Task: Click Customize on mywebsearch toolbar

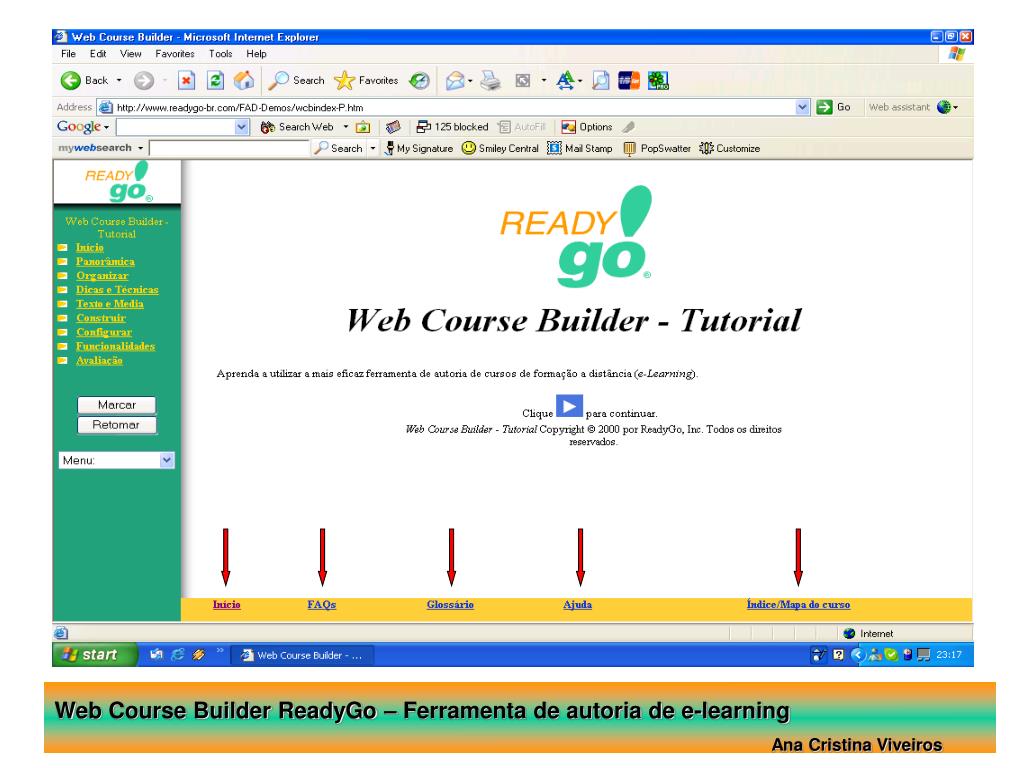Action: pos(729,148)
